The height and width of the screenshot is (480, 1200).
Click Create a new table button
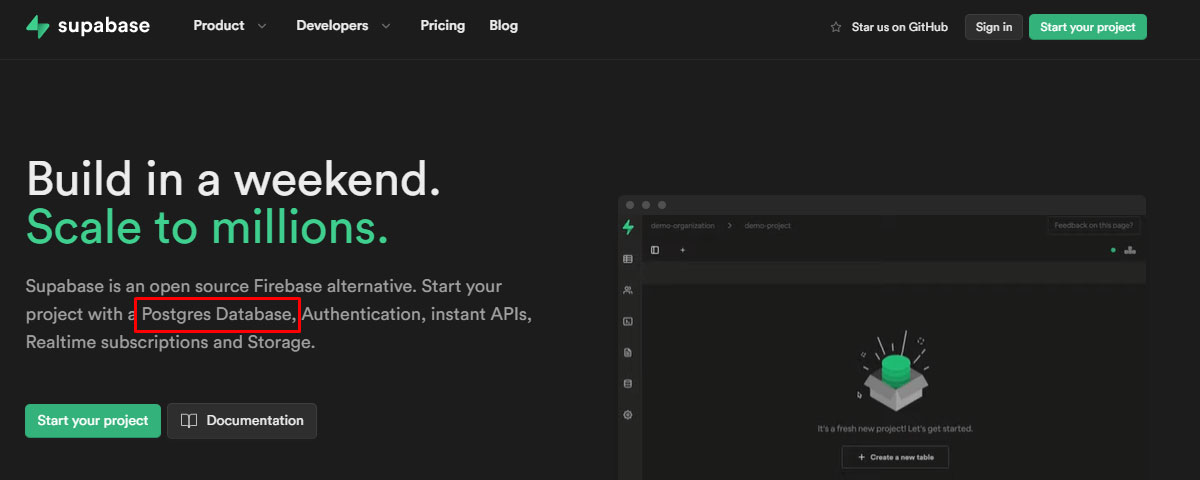(895, 457)
